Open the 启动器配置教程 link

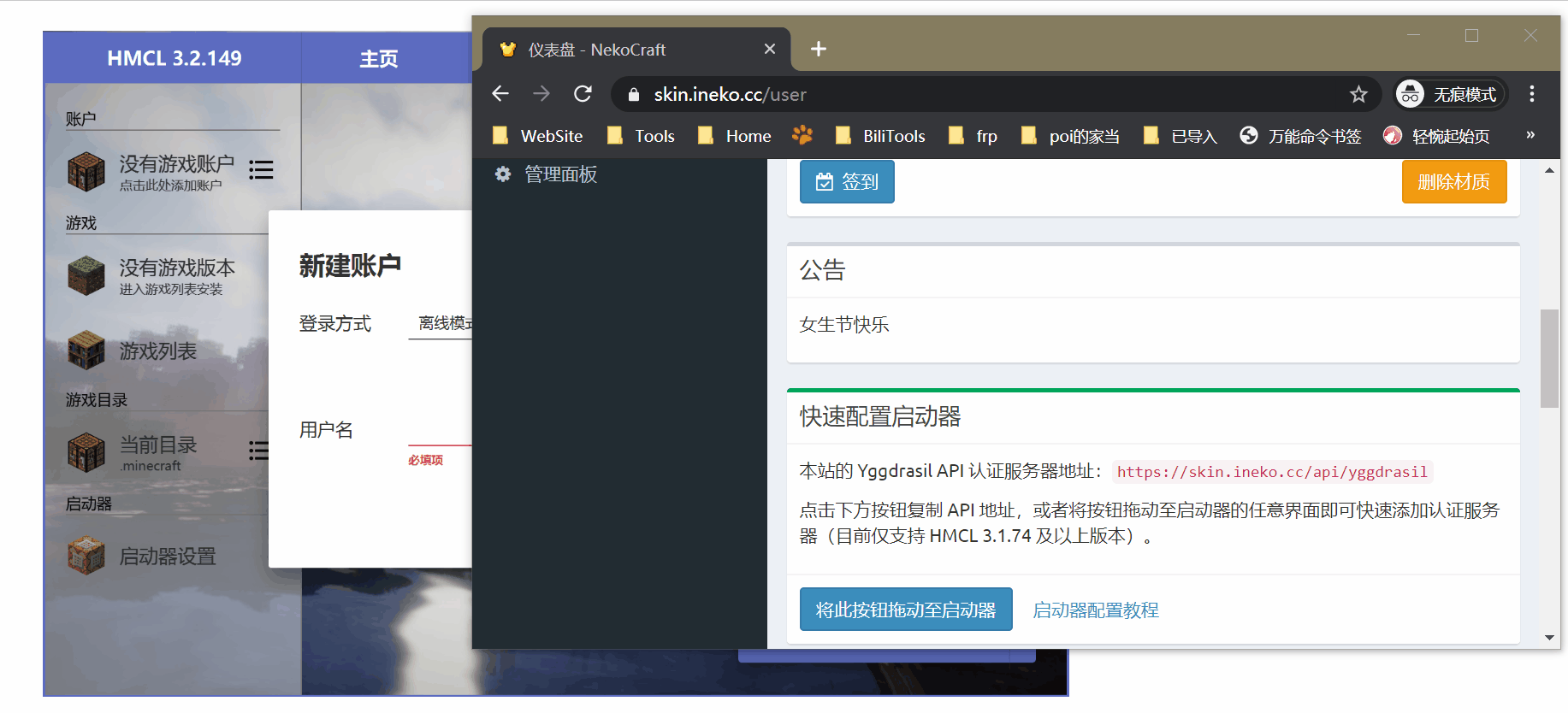[1095, 610]
